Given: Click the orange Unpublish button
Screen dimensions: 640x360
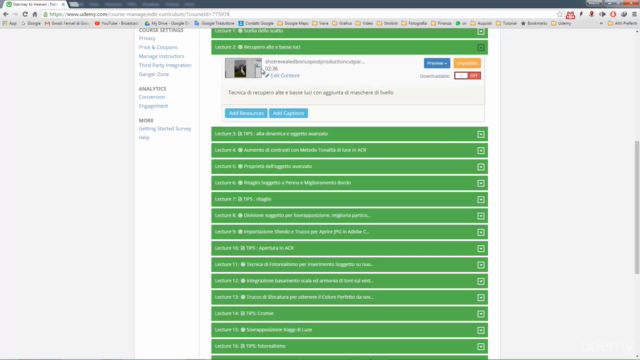Looking at the screenshot, I should (x=467, y=63).
